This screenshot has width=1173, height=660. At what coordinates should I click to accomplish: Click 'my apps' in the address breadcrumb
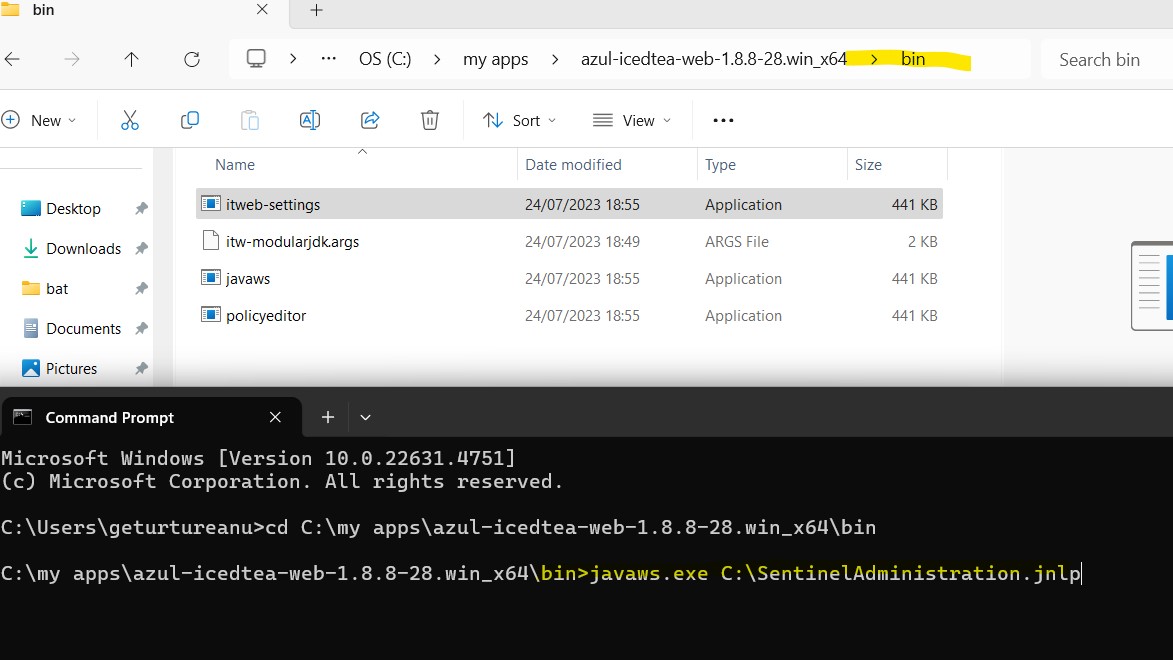pos(495,59)
